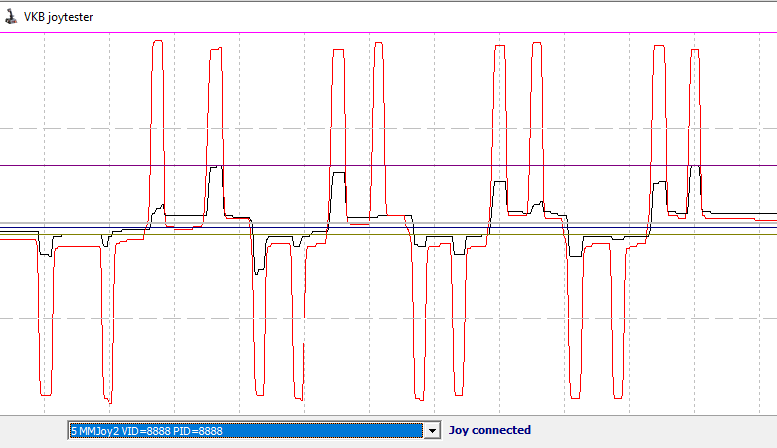Click the VKB joytester joystick app icon
This screenshot has width=777, height=448.
pos(10,16)
